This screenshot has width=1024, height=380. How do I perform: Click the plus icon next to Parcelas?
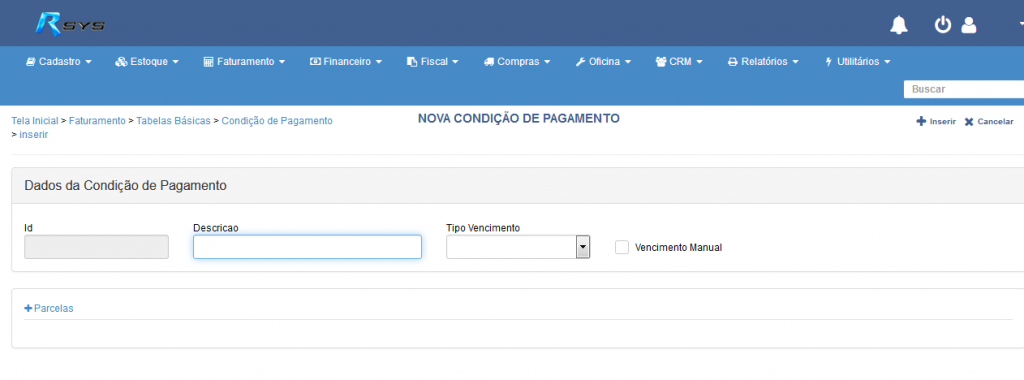28,308
